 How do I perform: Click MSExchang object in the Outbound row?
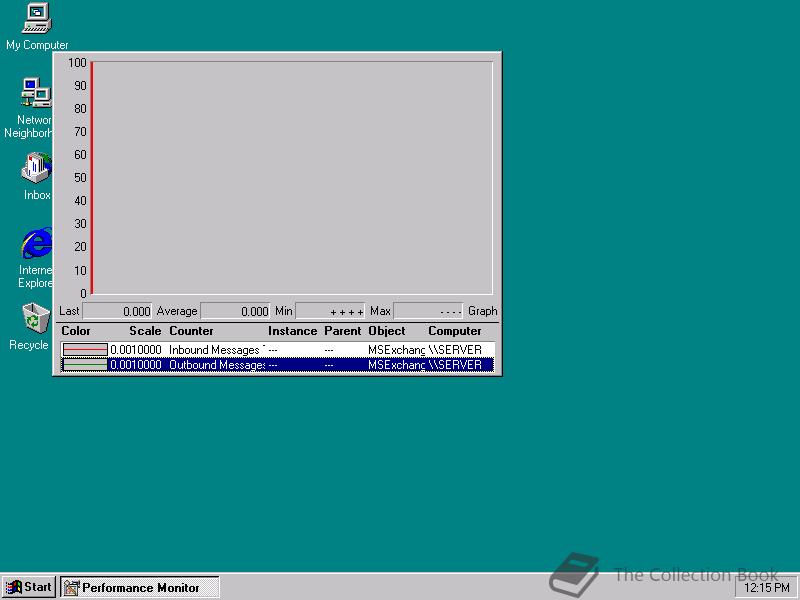coord(396,365)
